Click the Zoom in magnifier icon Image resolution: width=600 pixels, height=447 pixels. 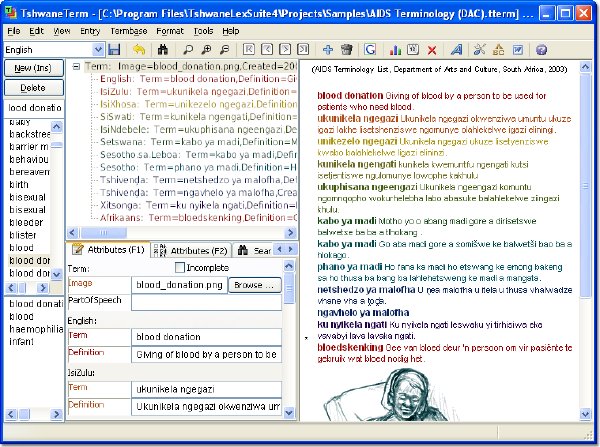tap(206, 50)
